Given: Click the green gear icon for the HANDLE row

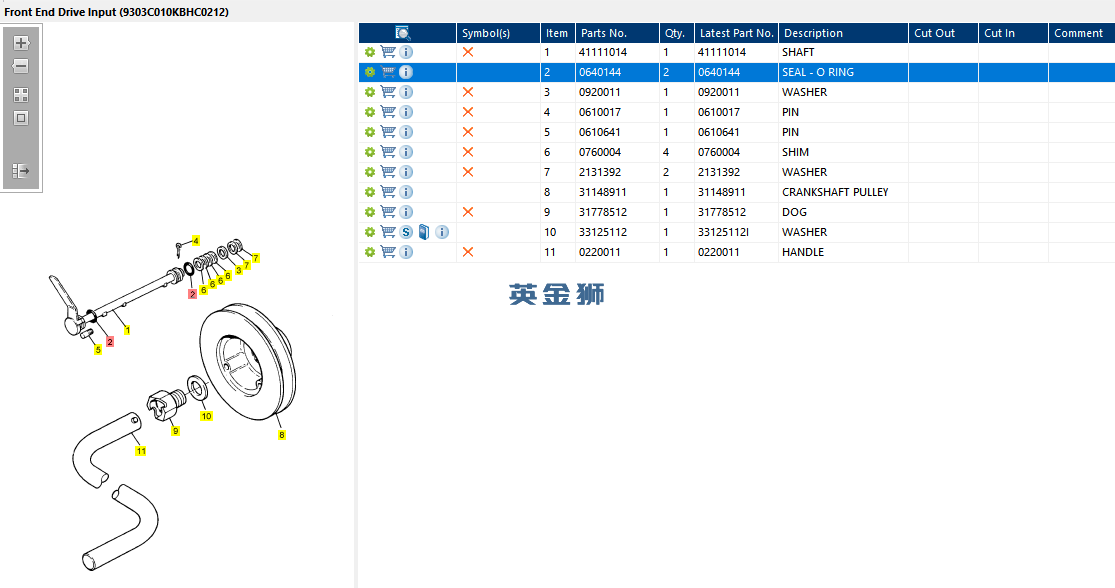Looking at the screenshot, I should click(x=370, y=252).
